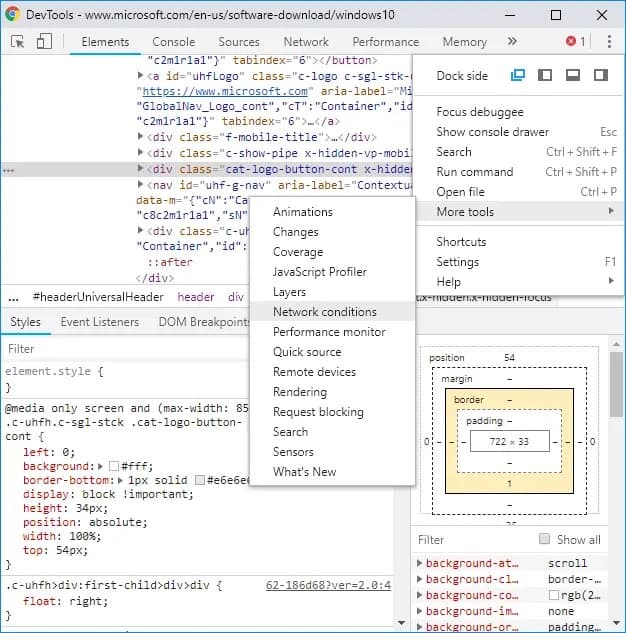Screen dimensions: 626x633
Task: Open Sensors from More tools submenu
Action: click(332, 451)
